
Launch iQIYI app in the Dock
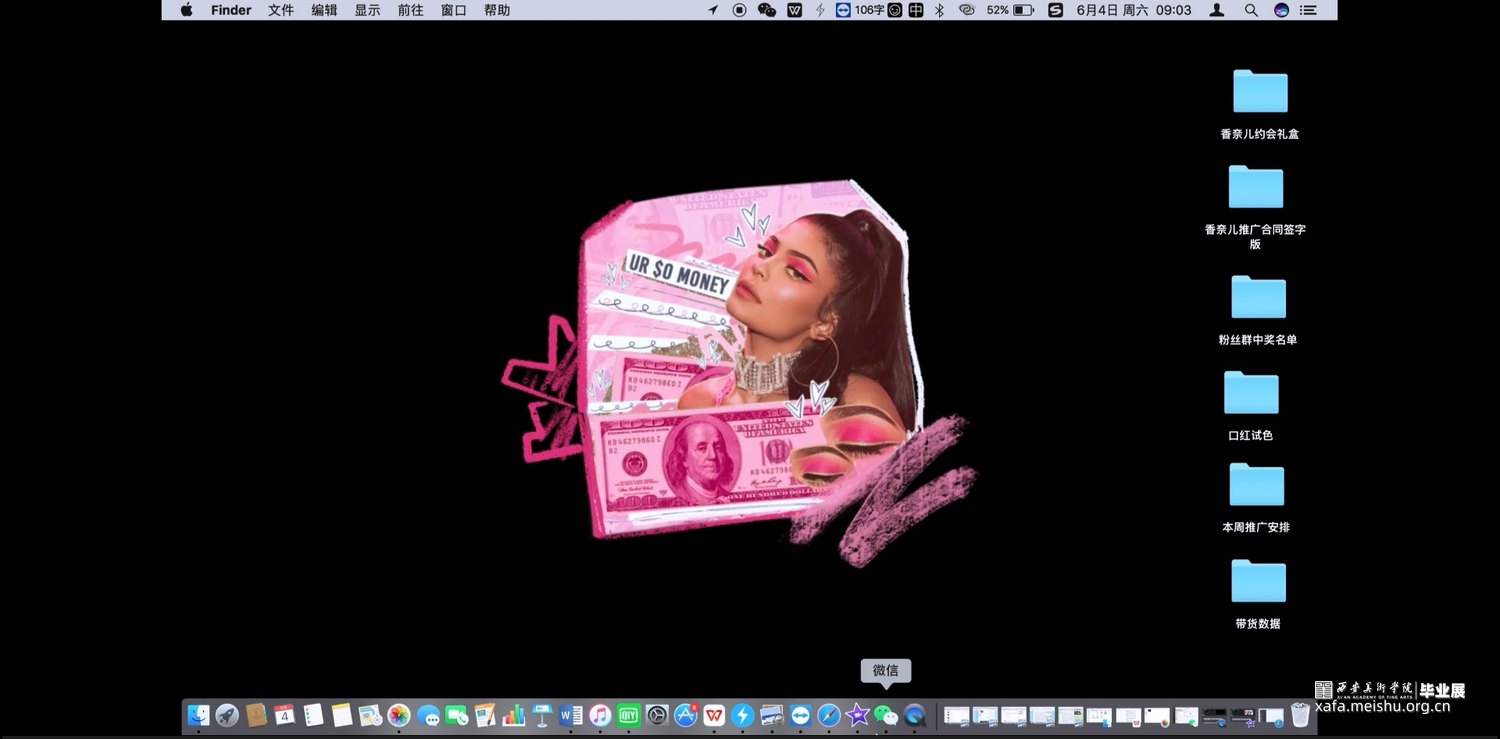(628, 715)
